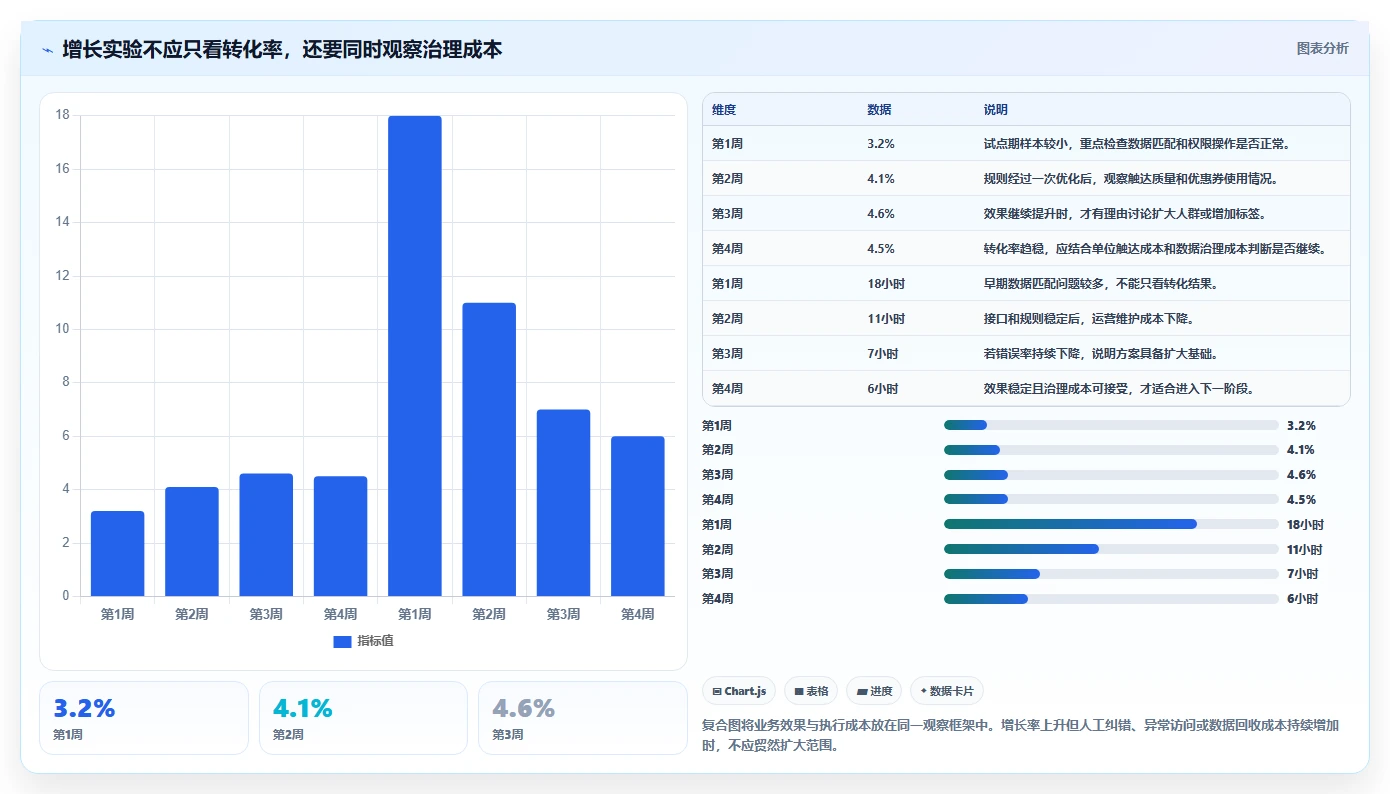
Task: Click the 4.5% cell in the table
Action: pyautogui.click(x=881, y=249)
